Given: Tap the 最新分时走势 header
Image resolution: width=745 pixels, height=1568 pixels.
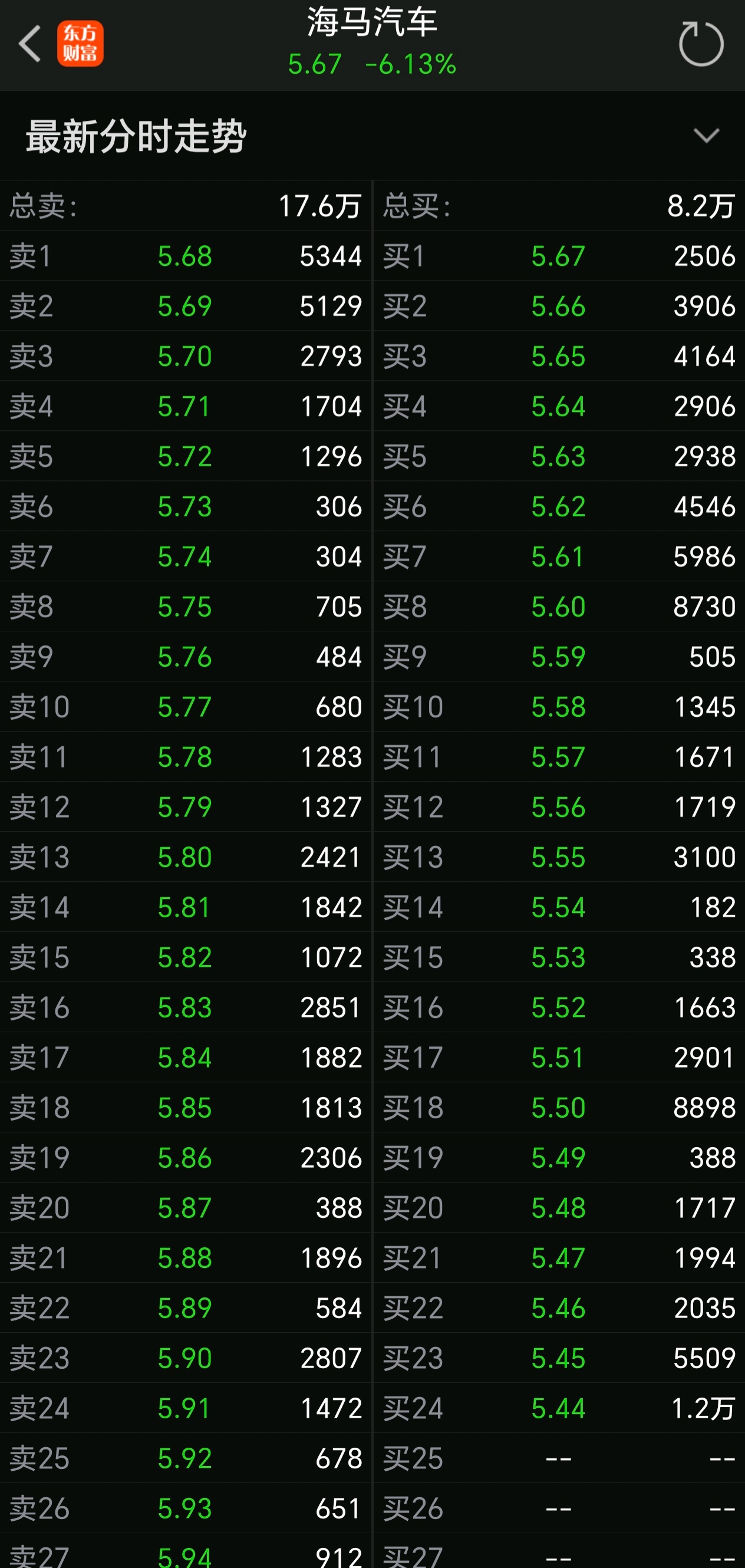Looking at the screenshot, I should 136,135.
